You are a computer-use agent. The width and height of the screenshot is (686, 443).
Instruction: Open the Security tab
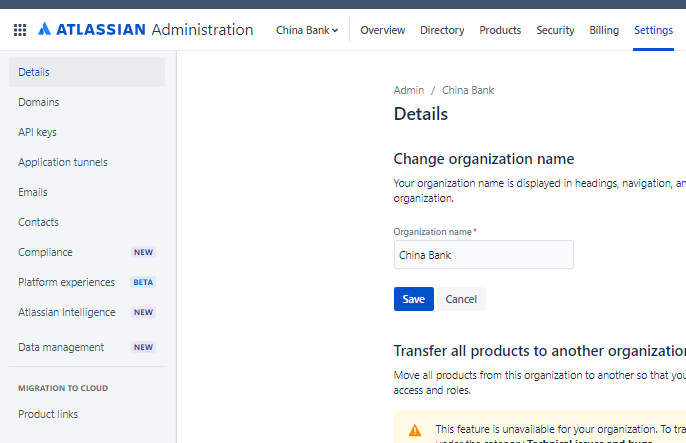pos(555,30)
